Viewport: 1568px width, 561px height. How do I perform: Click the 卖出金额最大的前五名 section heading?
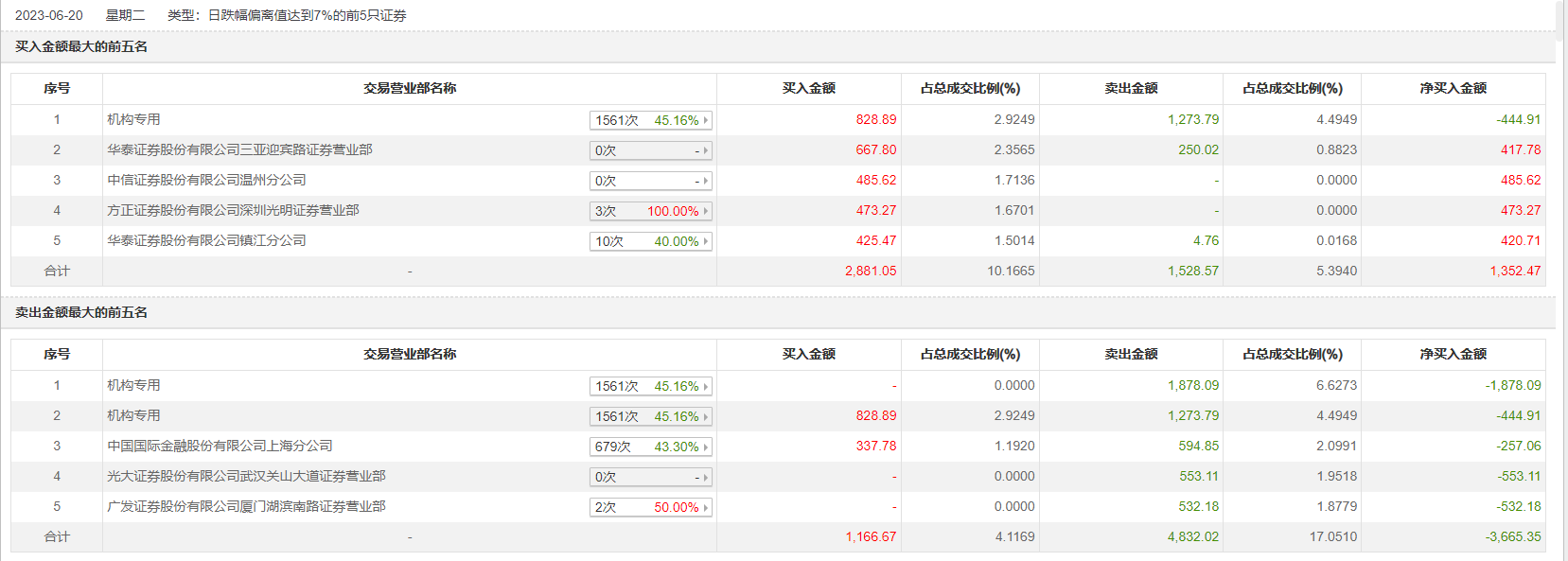pos(81,312)
